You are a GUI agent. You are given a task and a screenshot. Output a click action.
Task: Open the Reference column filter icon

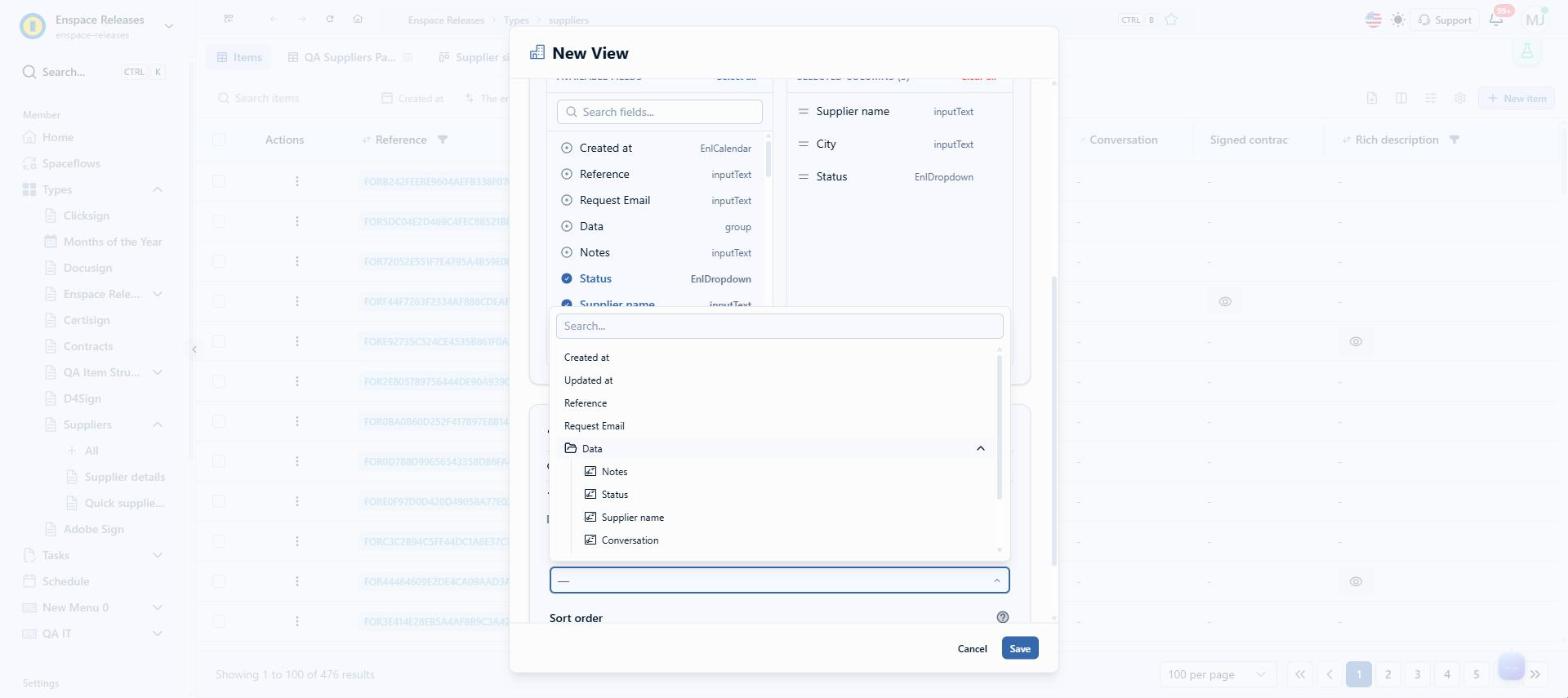[x=443, y=140]
